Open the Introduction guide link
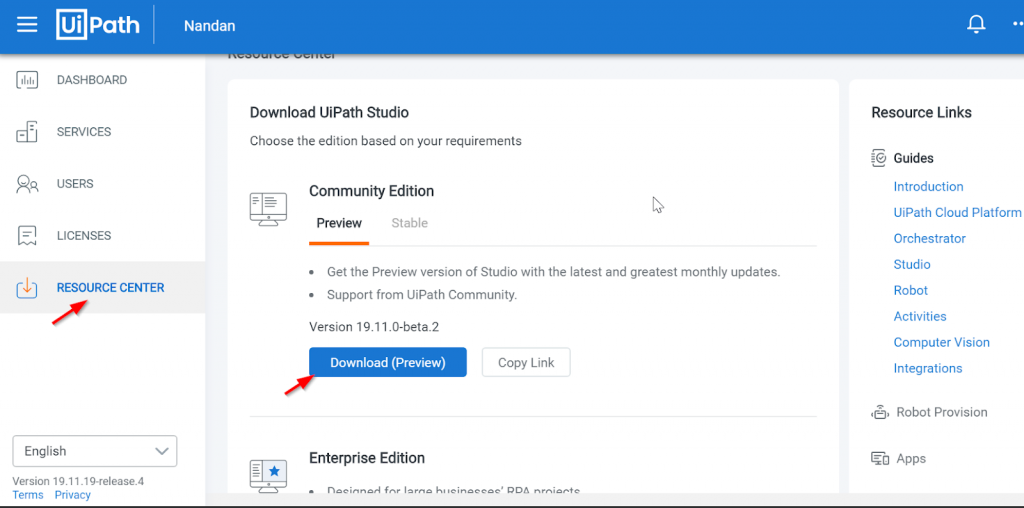 pyautogui.click(x=929, y=187)
